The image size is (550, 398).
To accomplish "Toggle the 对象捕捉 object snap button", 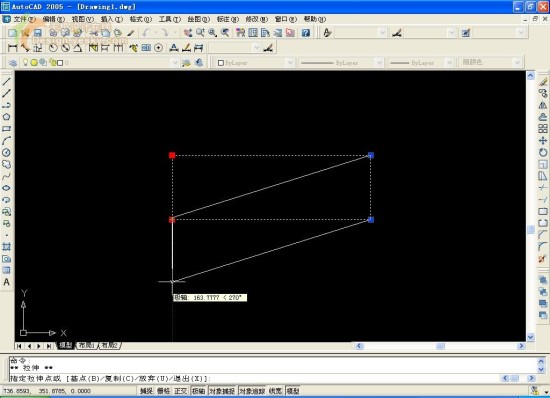I will [222, 391].
